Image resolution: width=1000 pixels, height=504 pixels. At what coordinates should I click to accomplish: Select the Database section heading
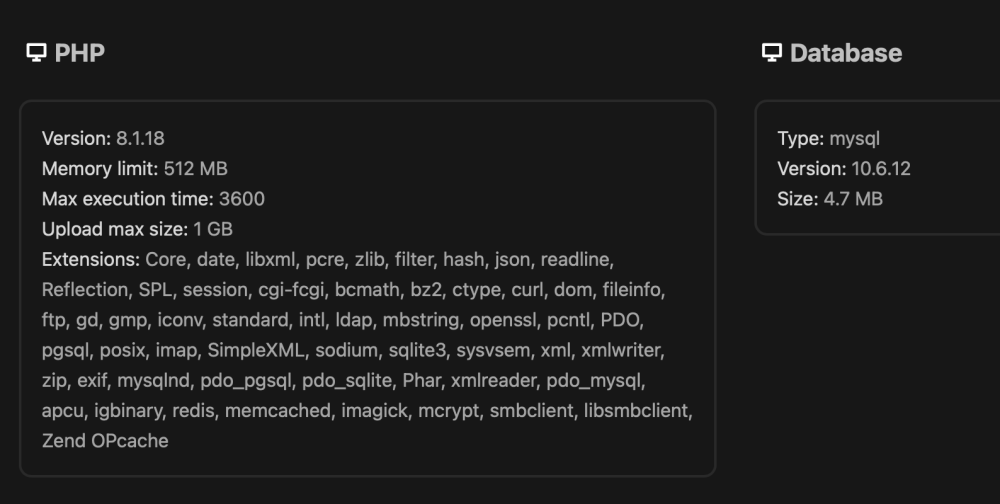tap(846, 53)
